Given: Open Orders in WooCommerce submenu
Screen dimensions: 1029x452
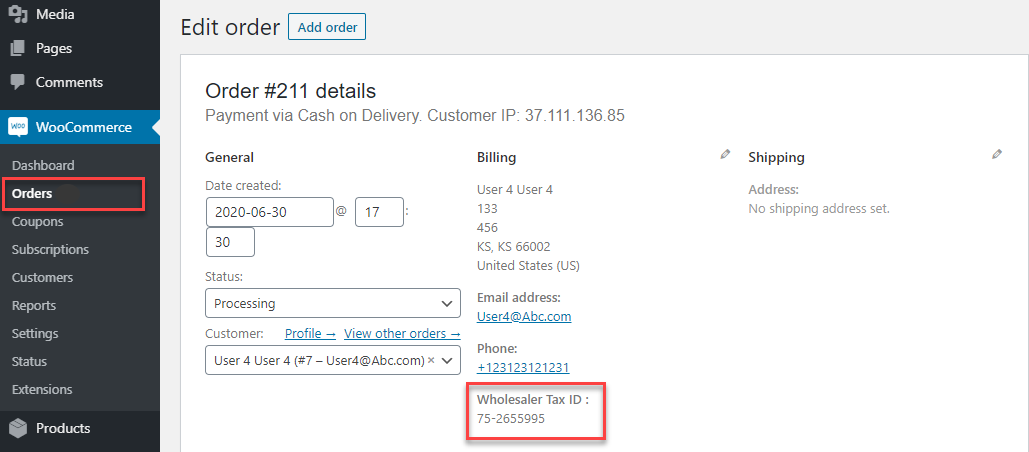Looking at the screenshot, I should pos(32,193).
